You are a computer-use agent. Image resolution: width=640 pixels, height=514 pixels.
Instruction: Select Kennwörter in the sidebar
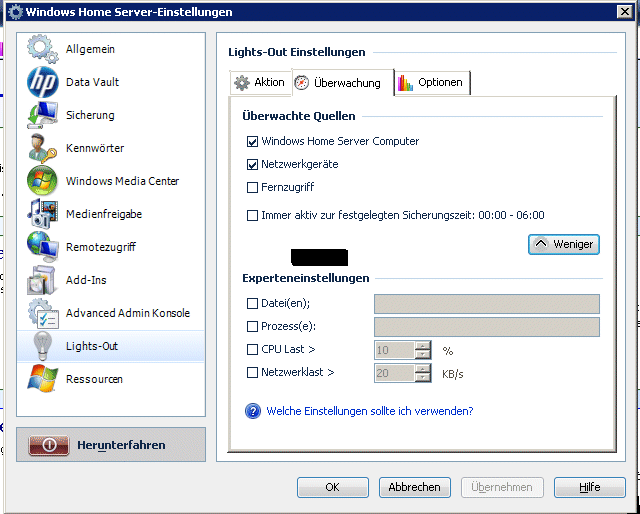click(111, 148)
